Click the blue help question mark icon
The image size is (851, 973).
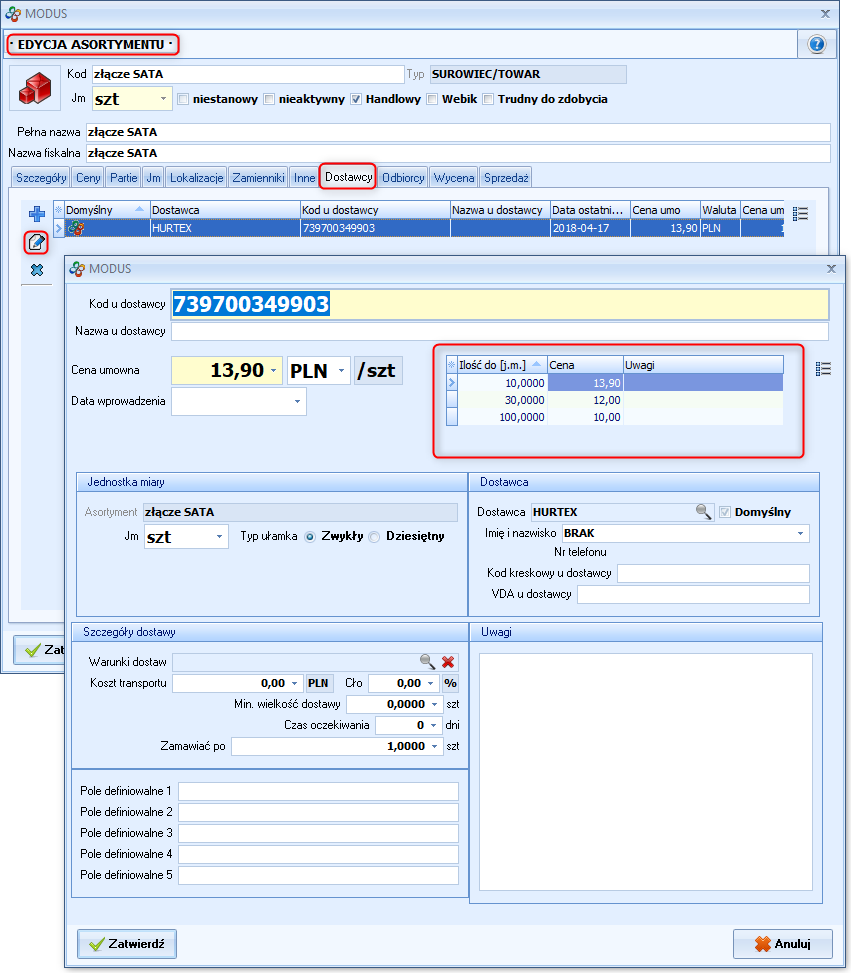pyautogui.click(x=816, y=45)
